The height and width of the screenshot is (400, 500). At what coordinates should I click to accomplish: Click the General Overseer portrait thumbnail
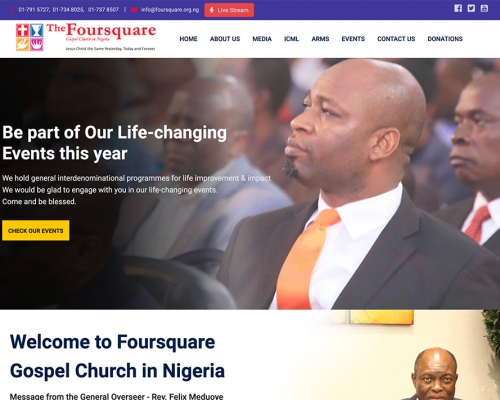(435, 373)
